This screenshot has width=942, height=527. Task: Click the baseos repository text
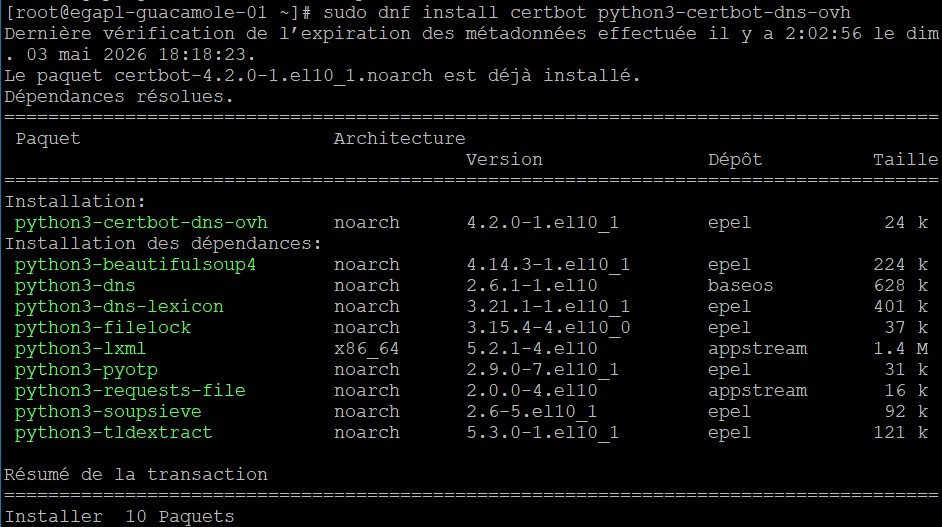[x=741, y=286]
